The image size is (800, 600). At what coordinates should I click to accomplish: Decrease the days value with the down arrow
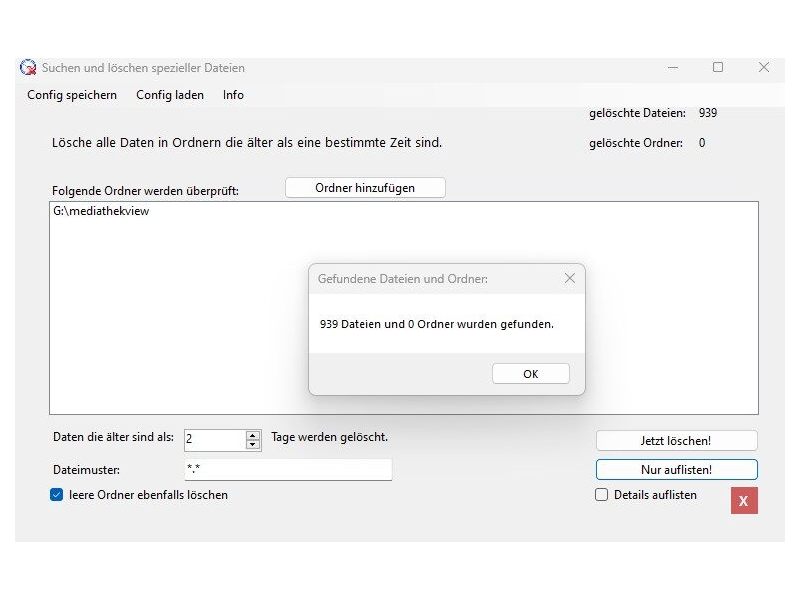[x=253, y=443]
